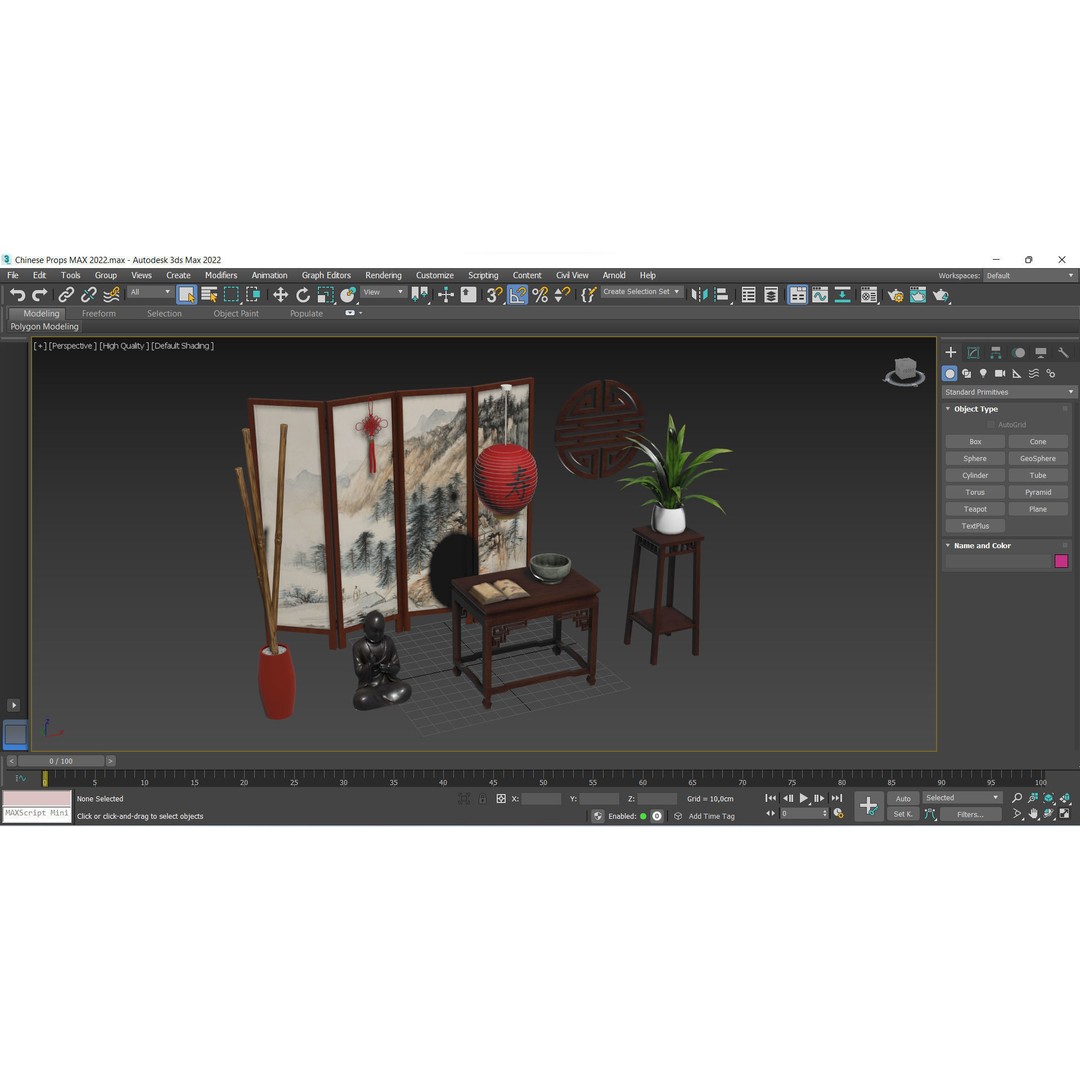Image resolution: width=1080 pixels, height=1080 pixels.
Task: Open the View reference coordinate dropdown
Action: tap(383, 292)
